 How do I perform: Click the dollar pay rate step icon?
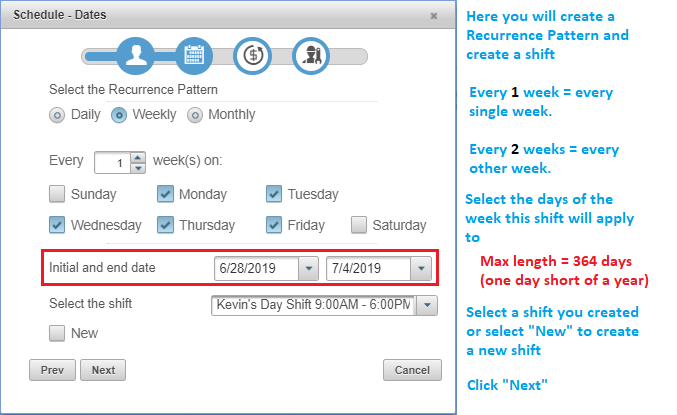point(253,56)
